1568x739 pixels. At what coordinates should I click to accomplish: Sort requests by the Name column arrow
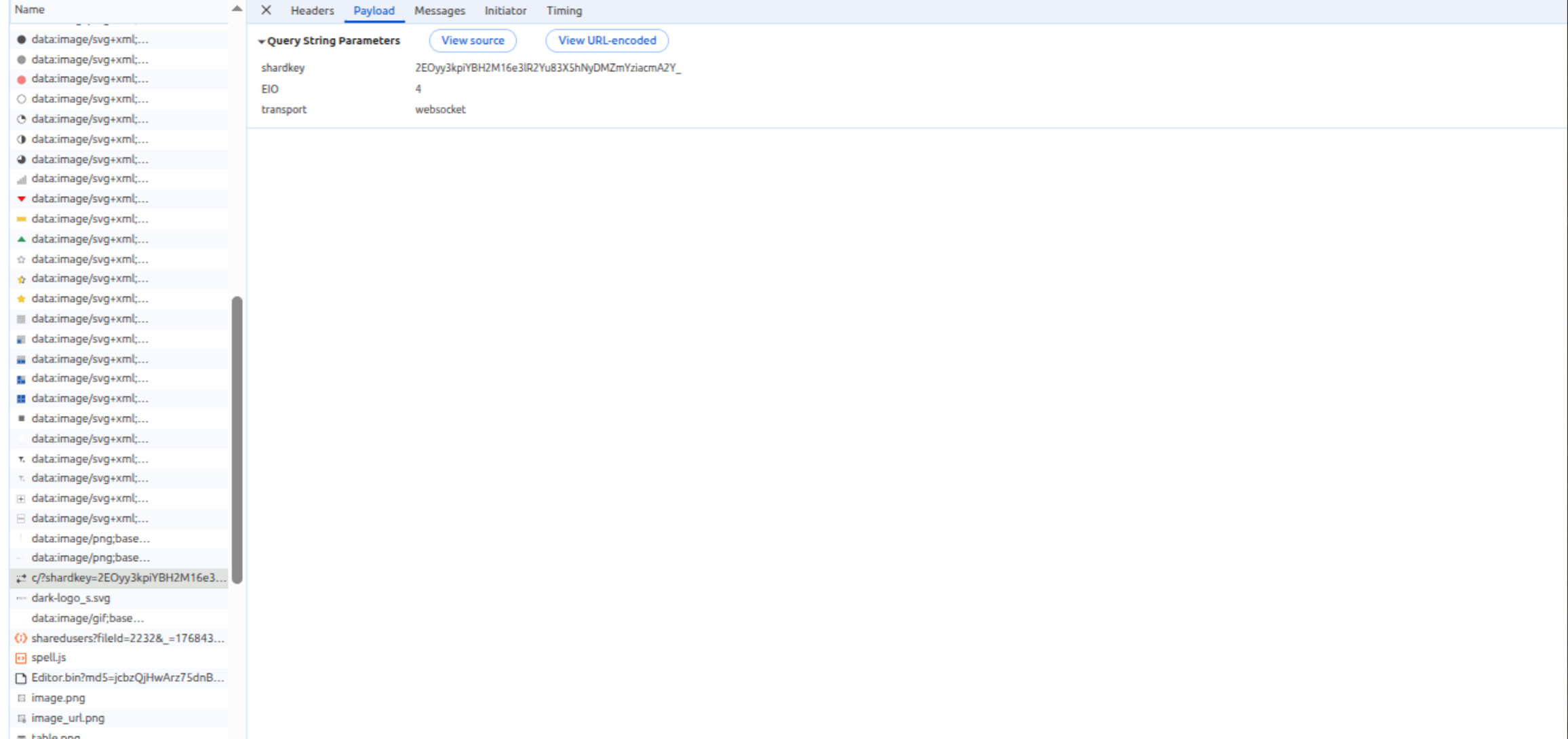(237, 9)
